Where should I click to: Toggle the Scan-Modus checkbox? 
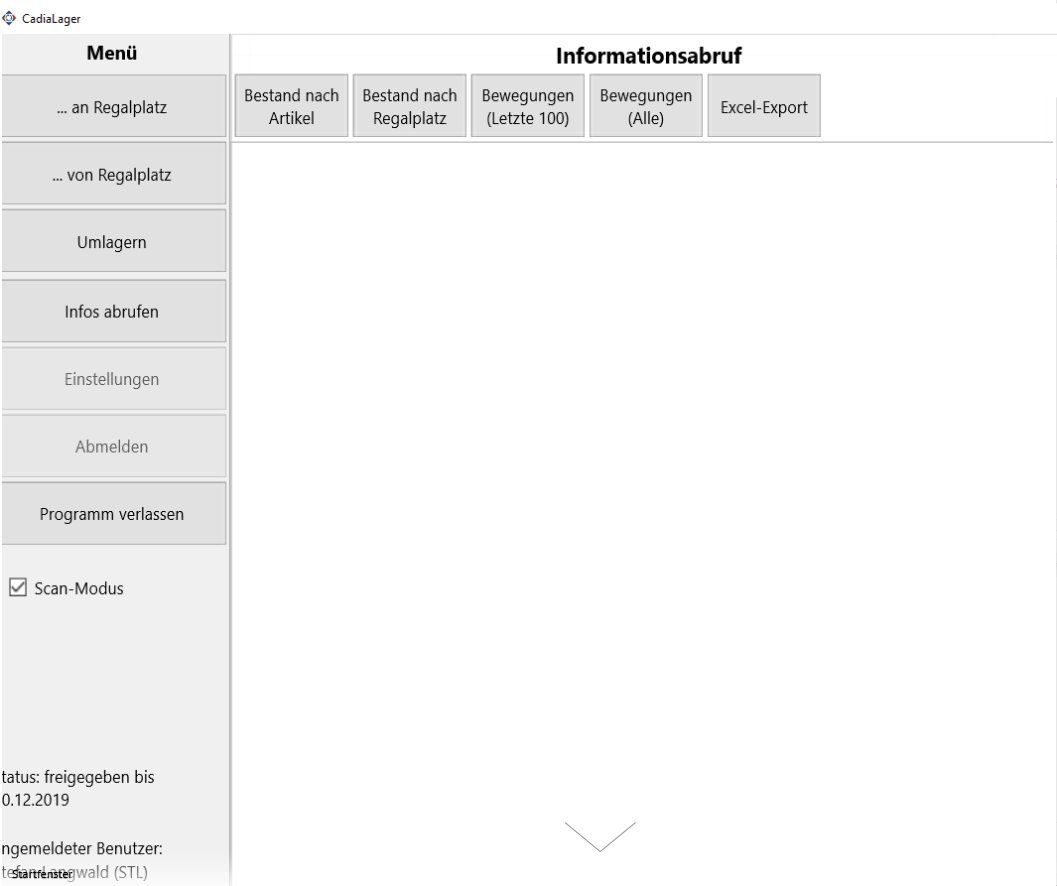(x=18, y=588)
